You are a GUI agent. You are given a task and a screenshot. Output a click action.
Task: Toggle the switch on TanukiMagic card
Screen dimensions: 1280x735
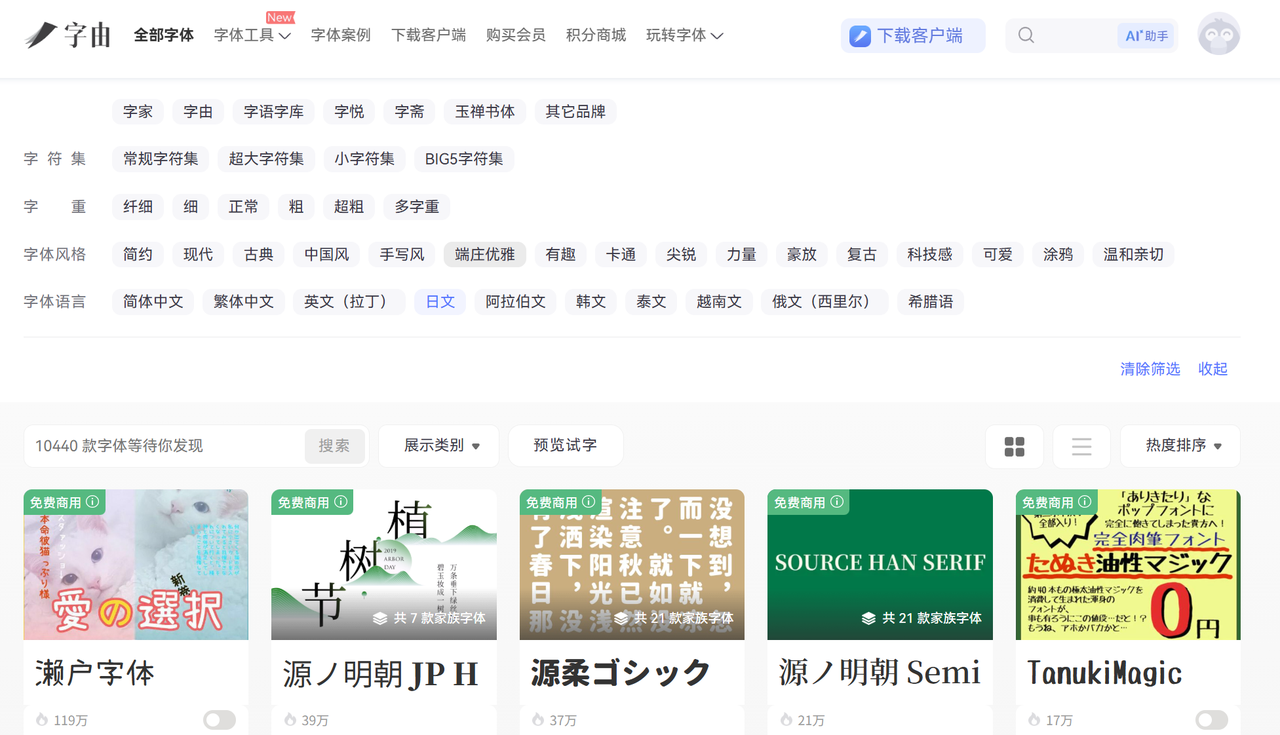(1211, 720)
